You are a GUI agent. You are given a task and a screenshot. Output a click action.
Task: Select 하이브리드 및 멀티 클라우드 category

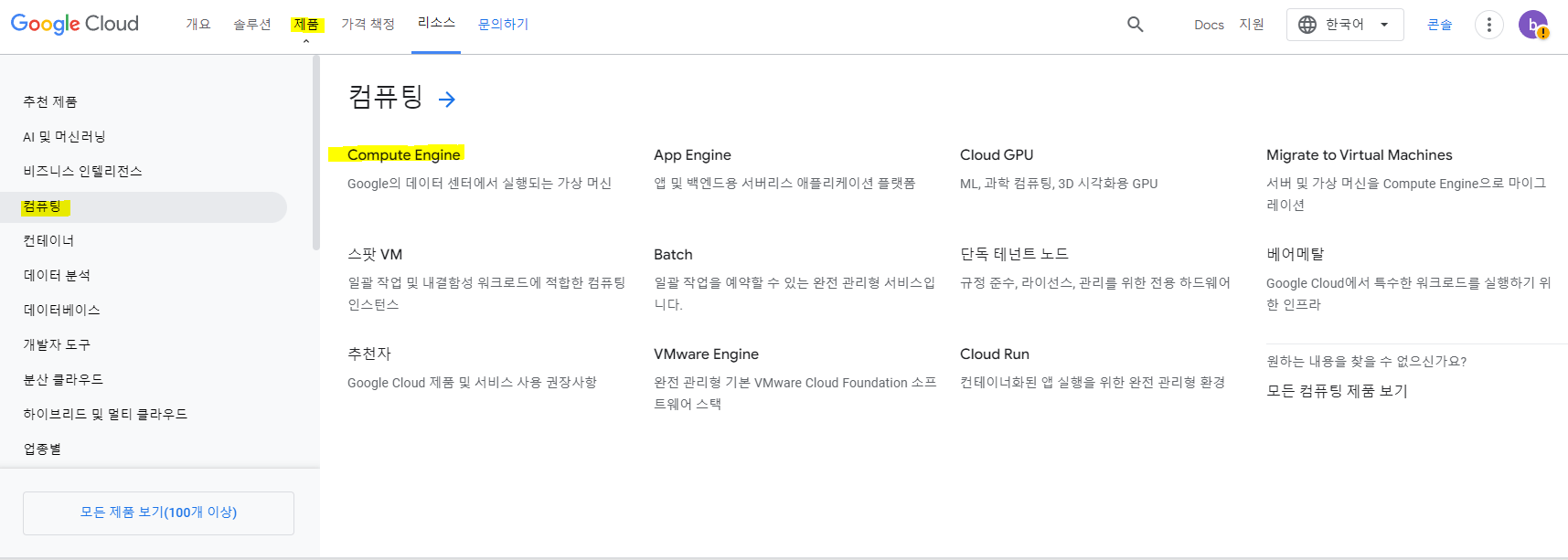(105, 414)
